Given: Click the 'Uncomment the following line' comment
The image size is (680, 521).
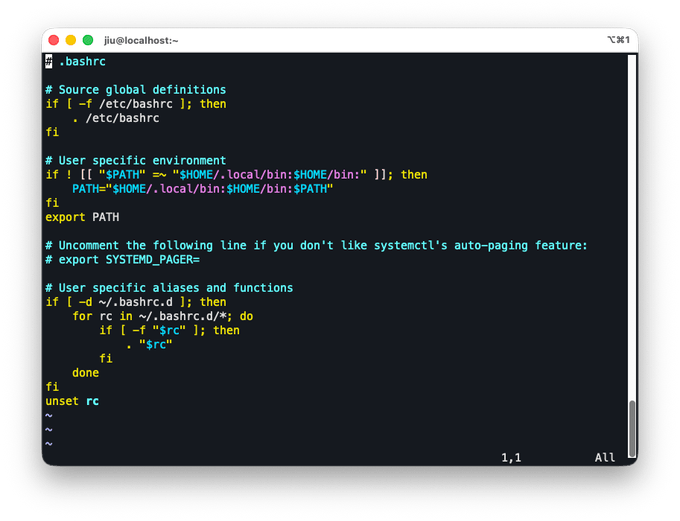Looking at the screenshot, I should pyautogui.click(x=316, y=246).
